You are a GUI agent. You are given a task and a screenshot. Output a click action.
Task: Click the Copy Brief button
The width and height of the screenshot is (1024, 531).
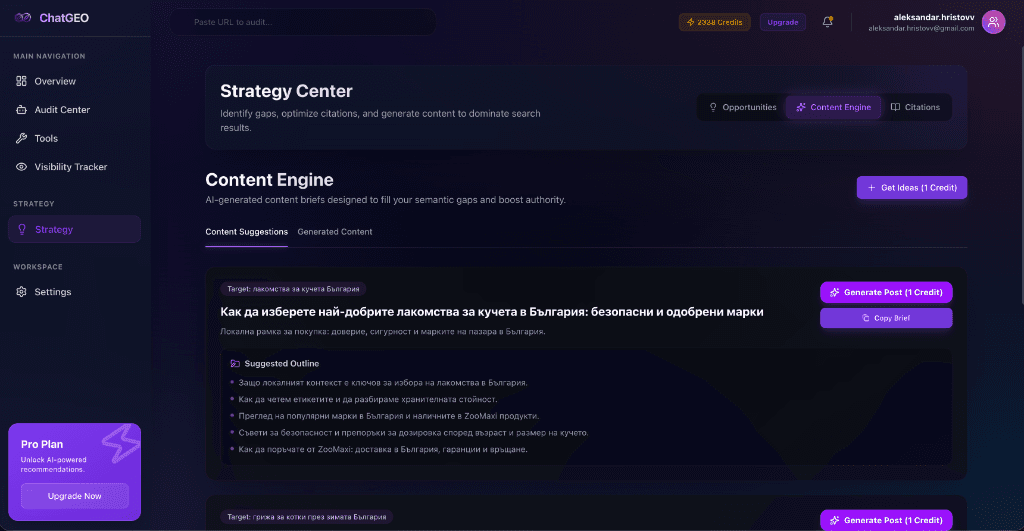point(886,318)
